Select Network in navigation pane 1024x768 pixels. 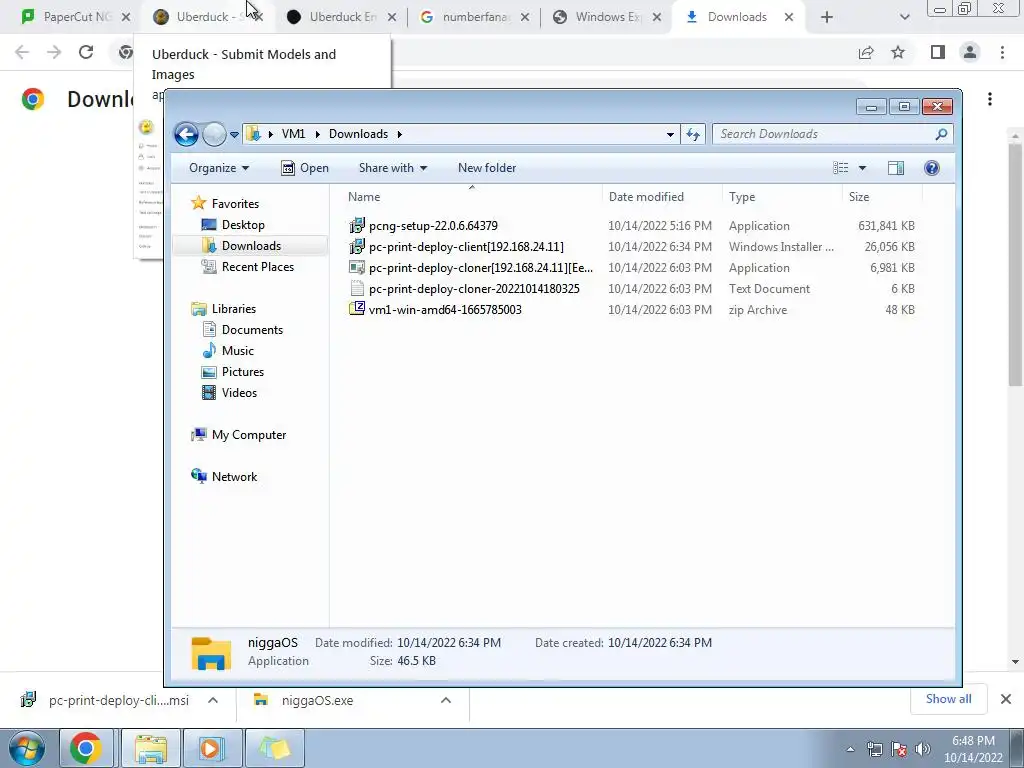(x=224, y=477)
